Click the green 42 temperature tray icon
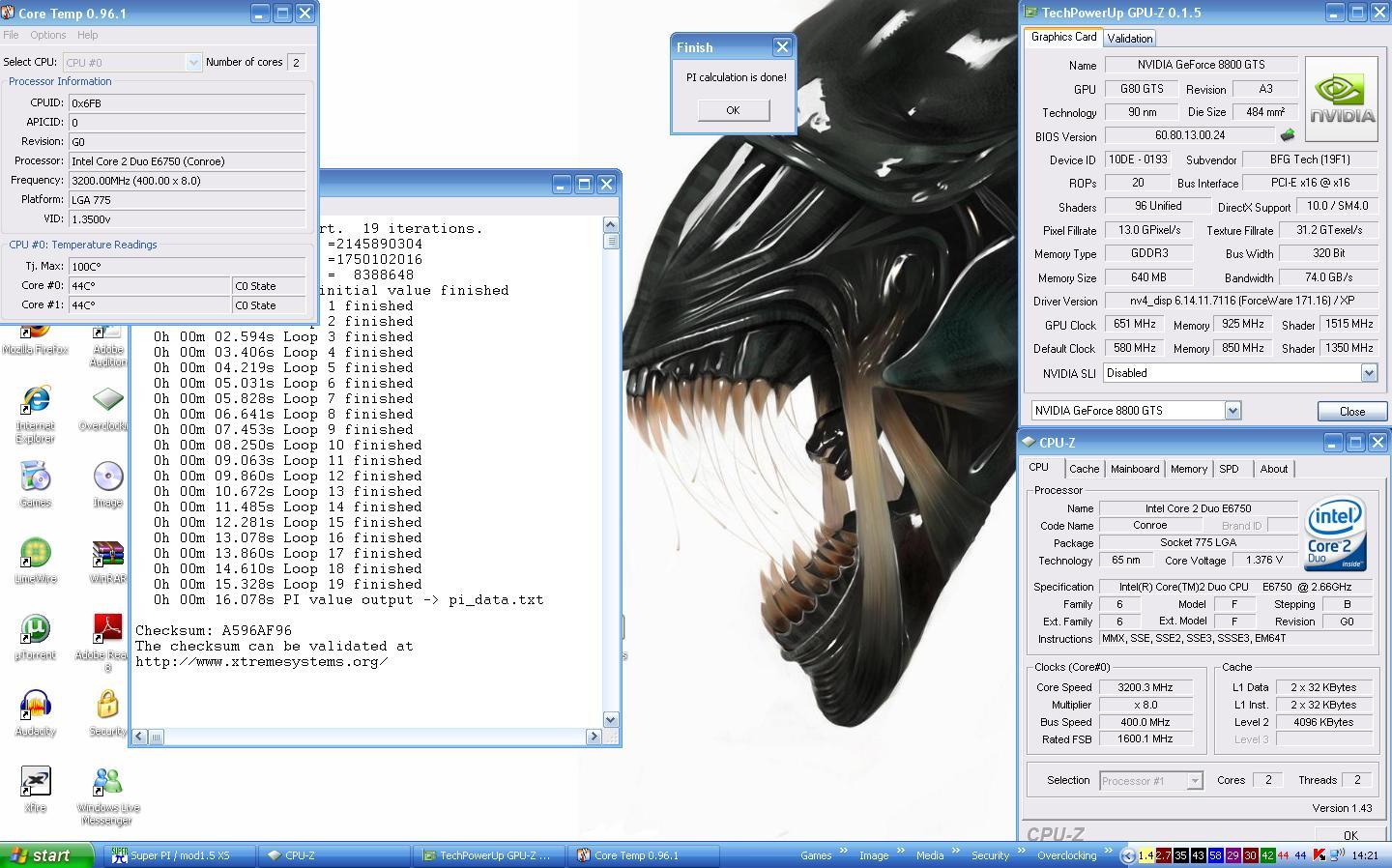This screenshot has height=868, width=1392. click(1267, 855)
